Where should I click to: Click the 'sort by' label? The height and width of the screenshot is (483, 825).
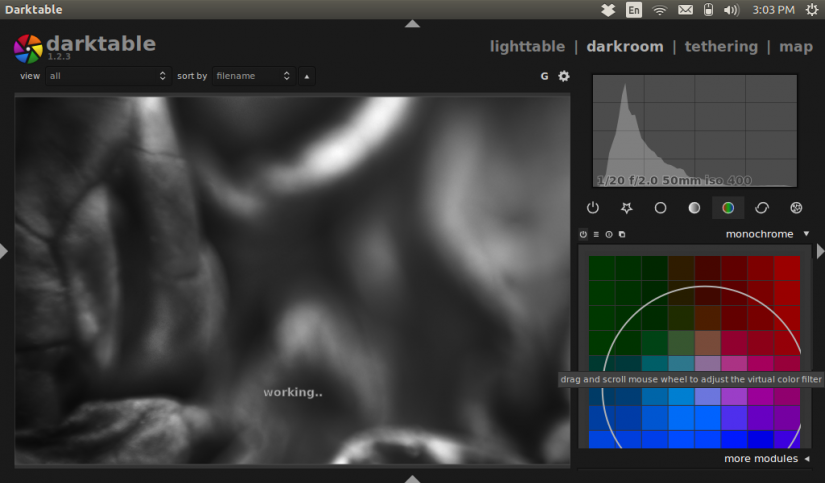(x=192, y=76)
